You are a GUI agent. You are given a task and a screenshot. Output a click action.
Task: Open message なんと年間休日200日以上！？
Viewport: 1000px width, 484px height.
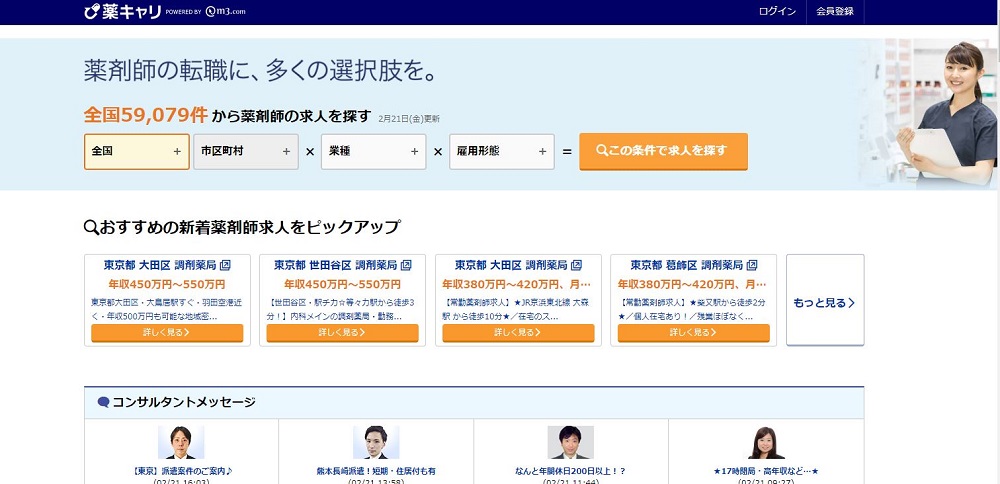click(571, 471)
